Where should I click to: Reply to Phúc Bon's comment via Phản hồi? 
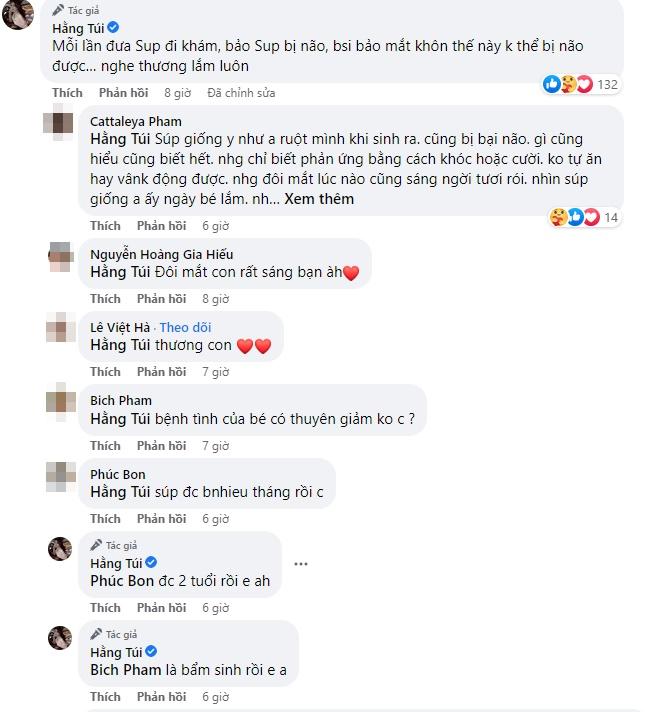coord(161,519)
